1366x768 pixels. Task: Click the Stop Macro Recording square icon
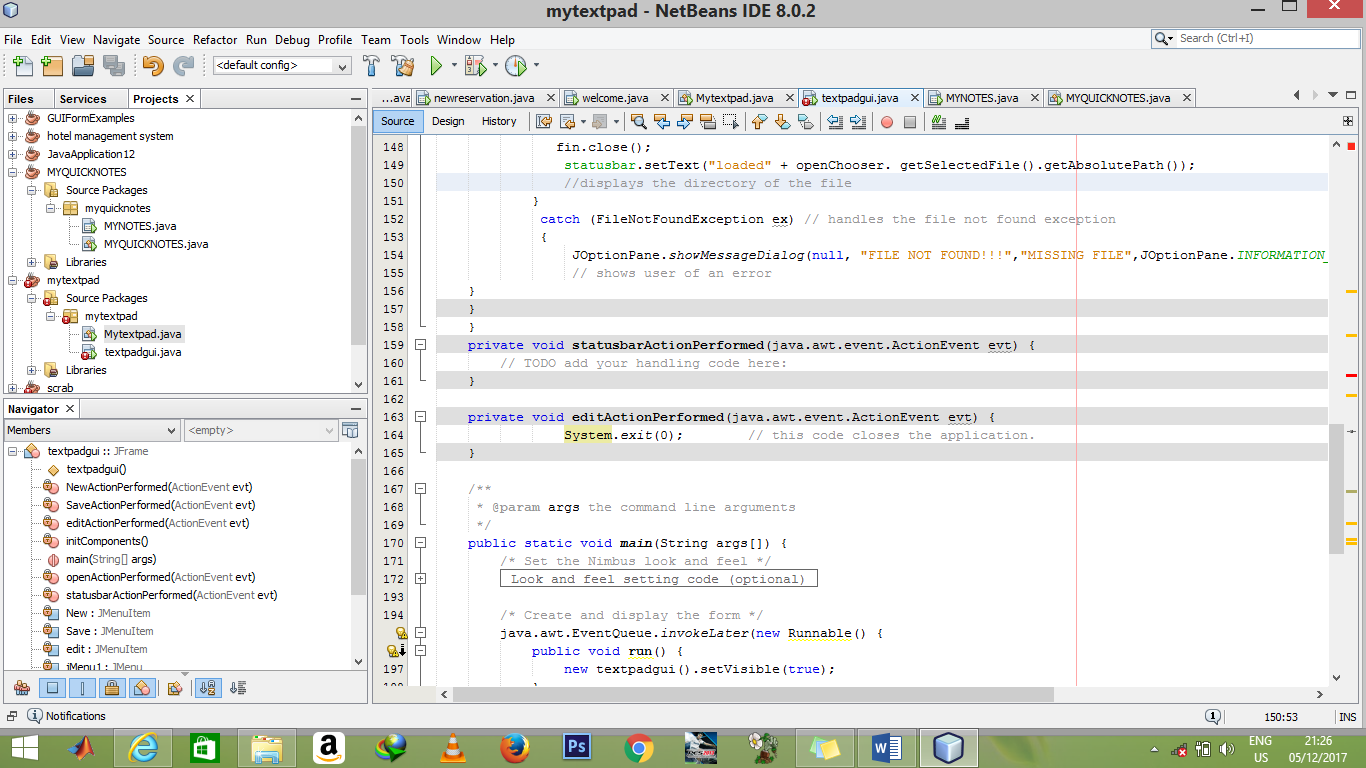[909, 122]
